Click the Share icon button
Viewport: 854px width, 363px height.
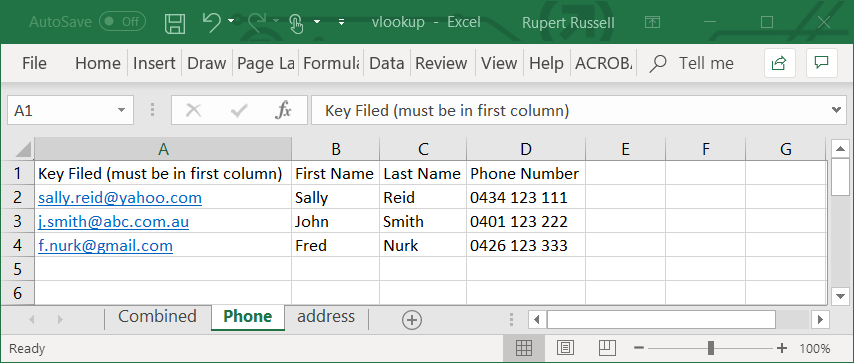point(779,63)
